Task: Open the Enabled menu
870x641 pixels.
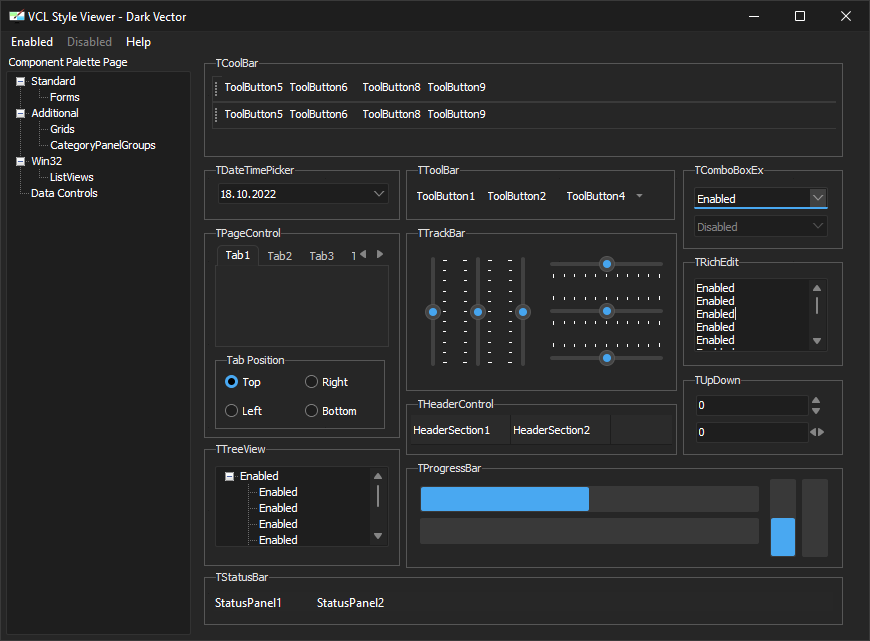Action: (32, 42)
